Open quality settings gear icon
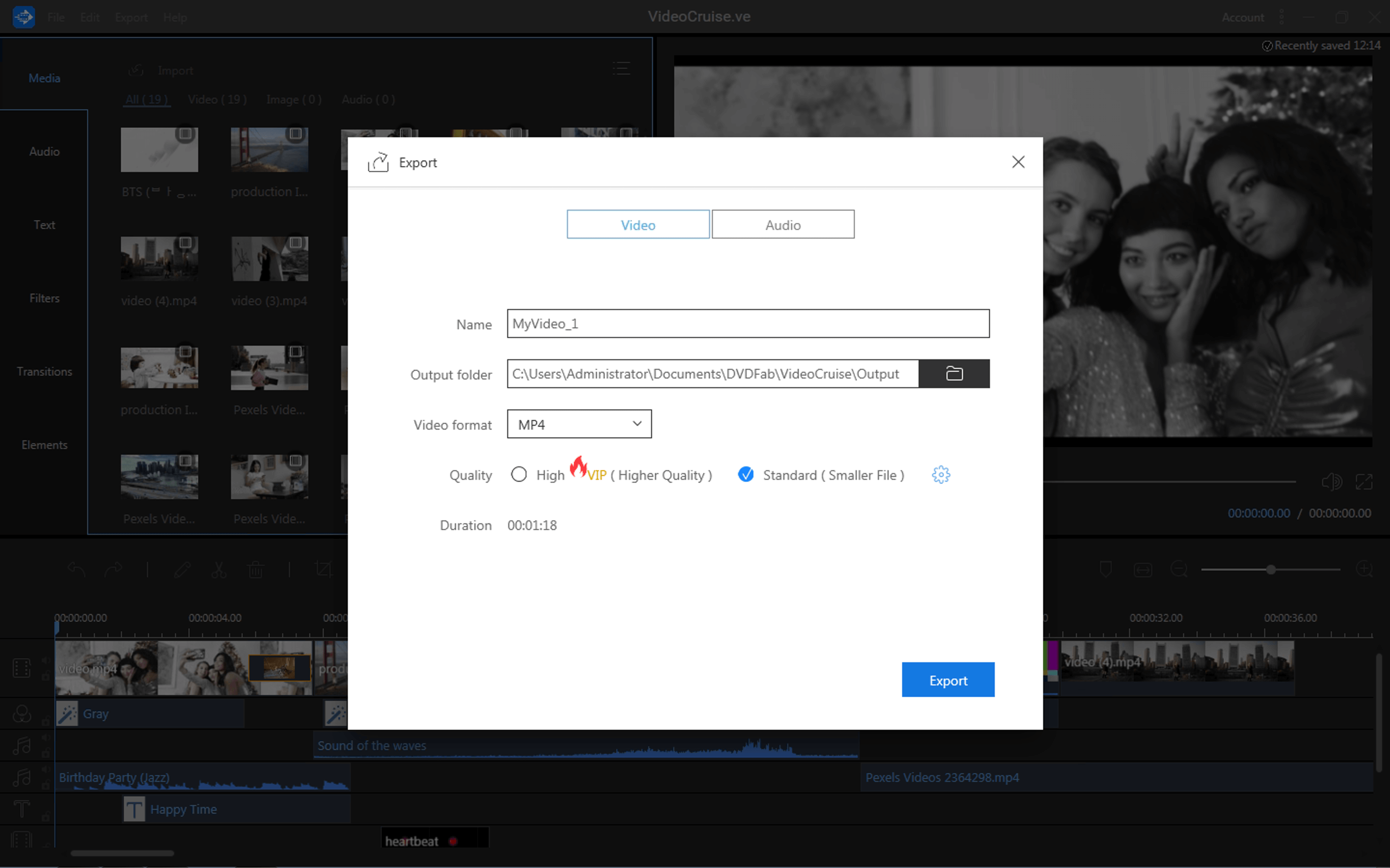This screenshot has height=868, width=1390. [940, 475]
